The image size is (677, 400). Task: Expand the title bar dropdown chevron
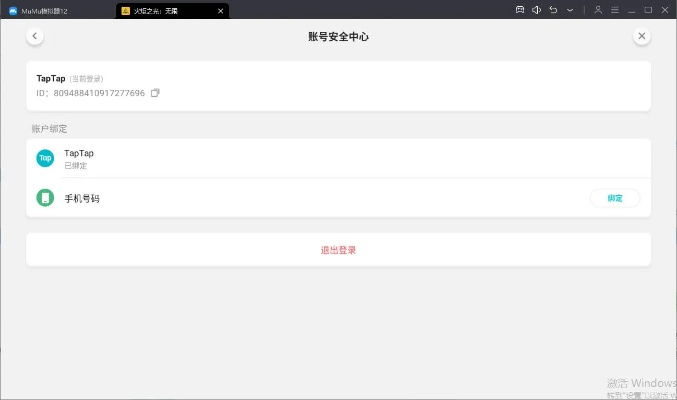coord(570,10)
